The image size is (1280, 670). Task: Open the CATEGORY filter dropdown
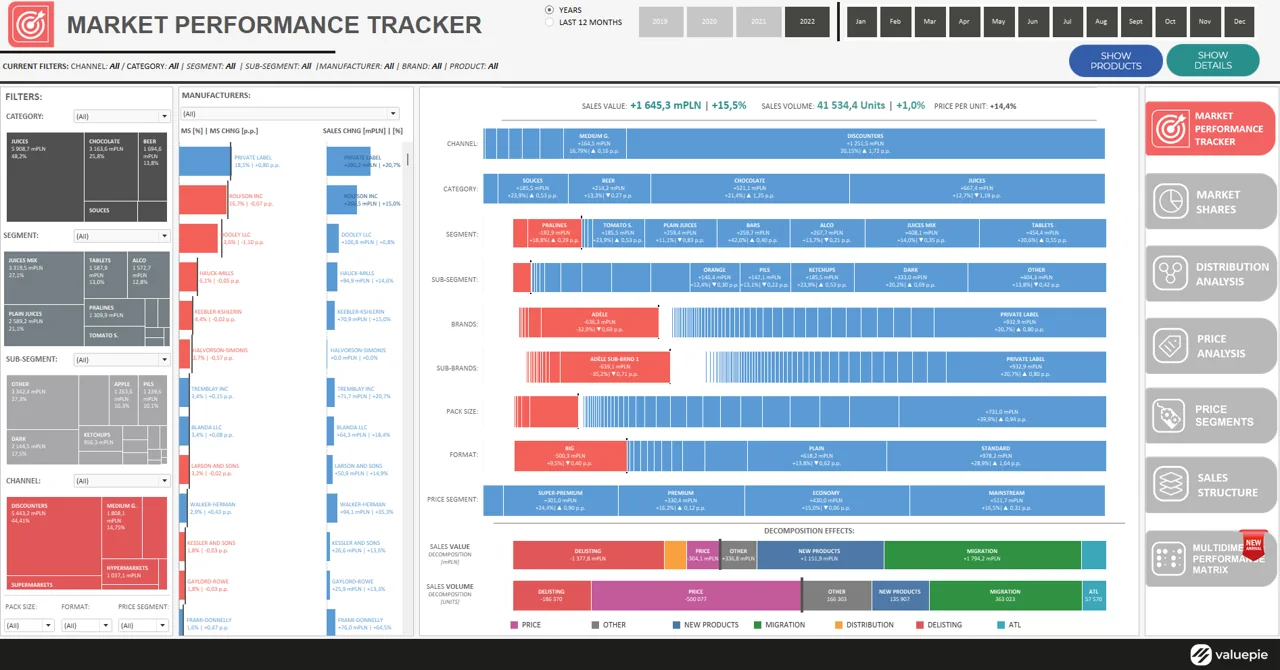tap(122, 116)
